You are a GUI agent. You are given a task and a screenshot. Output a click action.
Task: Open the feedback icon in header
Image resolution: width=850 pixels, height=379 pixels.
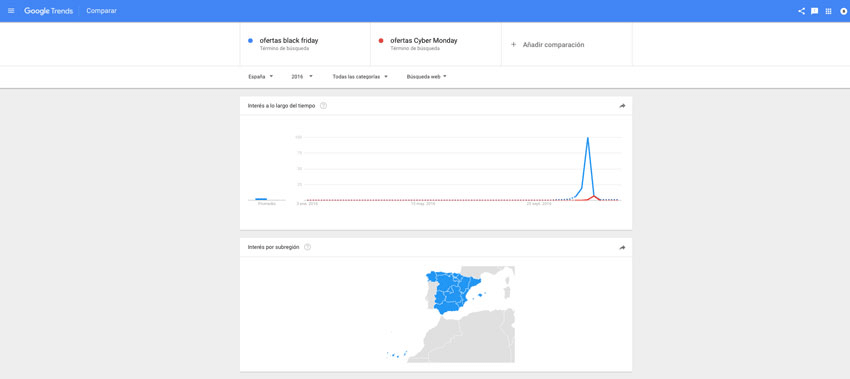pyautogui.click(x=814, y=11)
